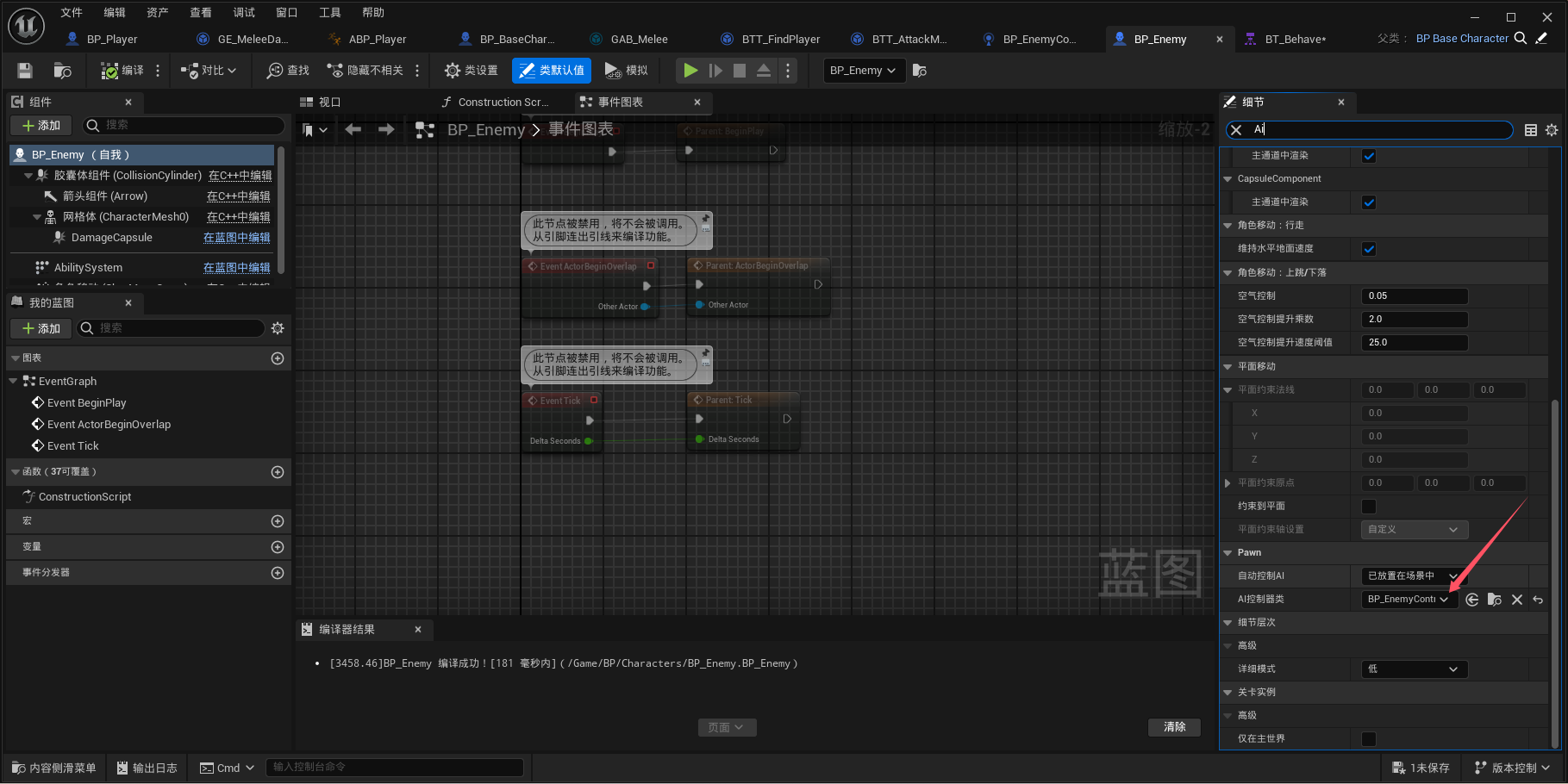Search parent class with magnifier icon
1568x784 pixels.
(1521, 38)
